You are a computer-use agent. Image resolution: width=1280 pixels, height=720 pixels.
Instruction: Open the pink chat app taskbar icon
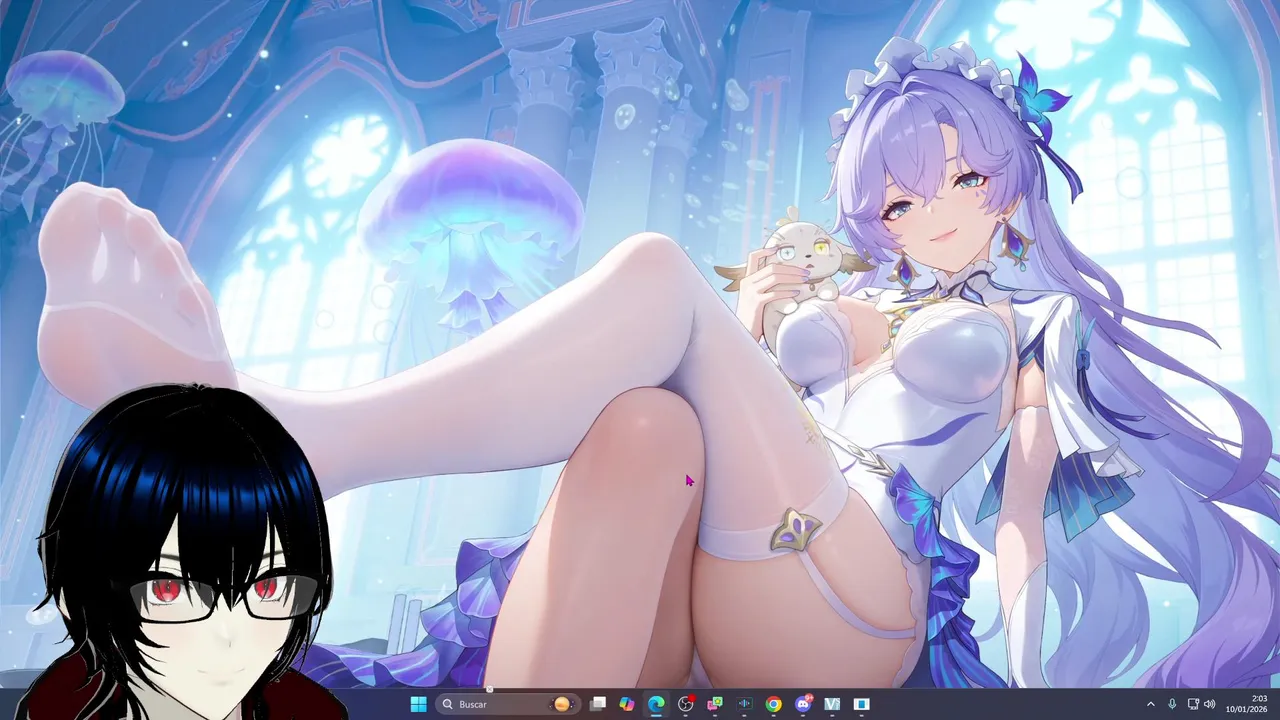715,704
